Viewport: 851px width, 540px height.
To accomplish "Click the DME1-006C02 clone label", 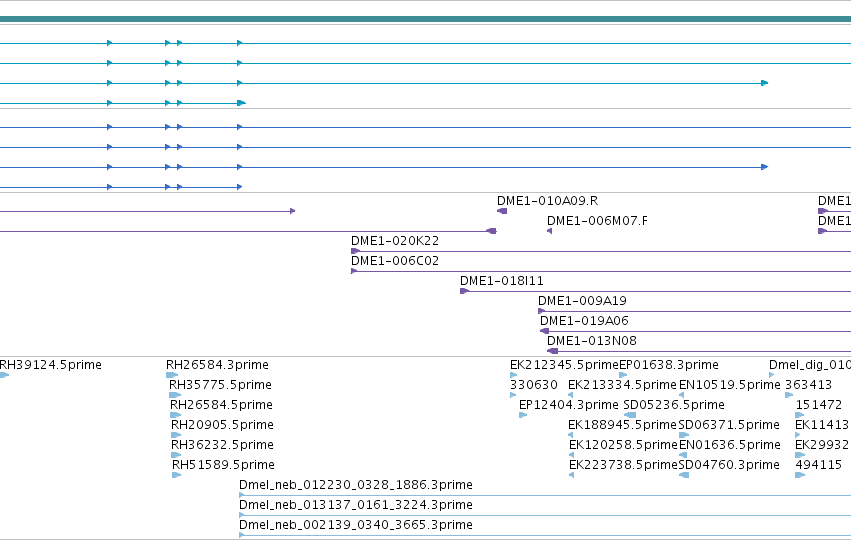I will (x=395, y=261).
